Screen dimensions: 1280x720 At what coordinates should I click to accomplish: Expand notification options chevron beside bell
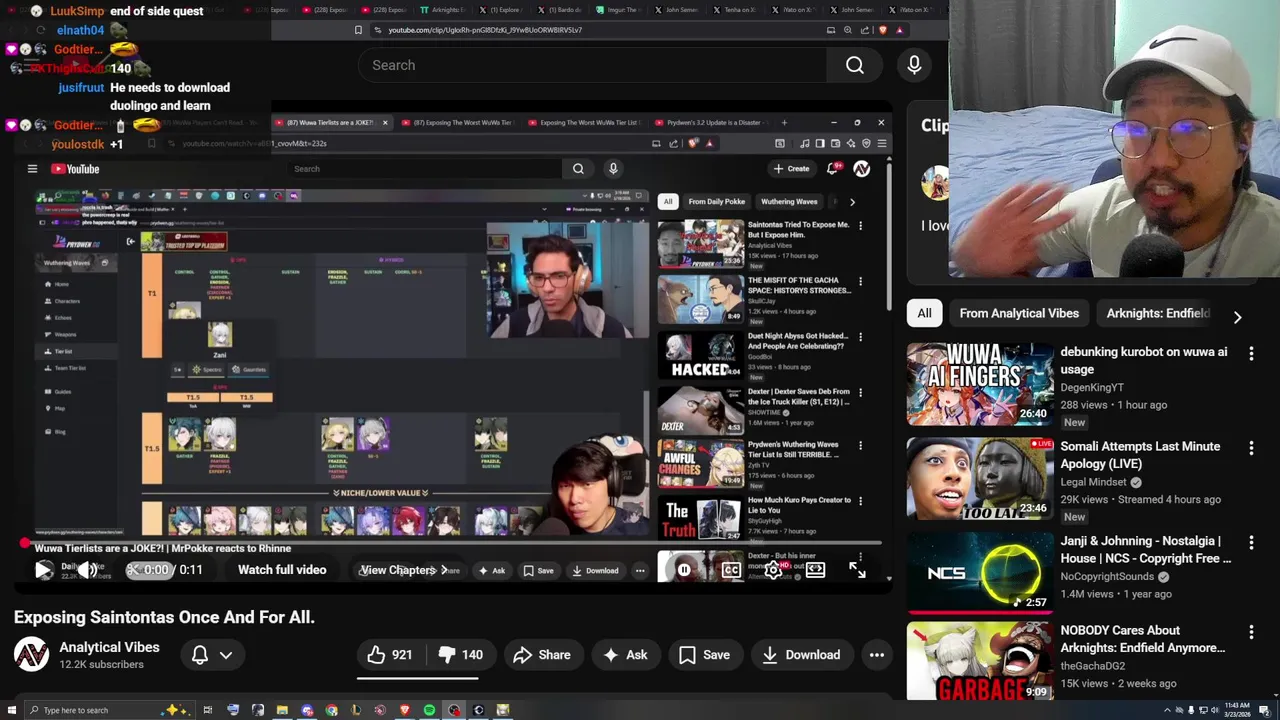coord(226,655)
